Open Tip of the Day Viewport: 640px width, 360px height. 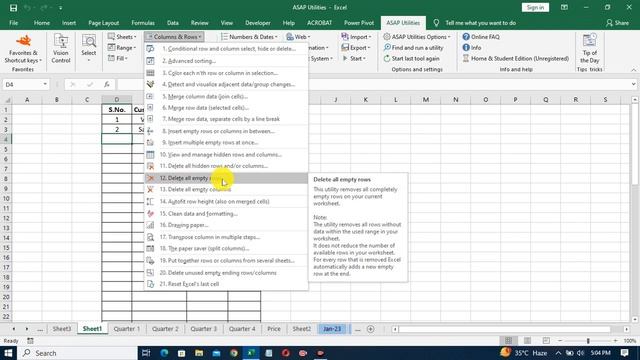click(589, 49)
